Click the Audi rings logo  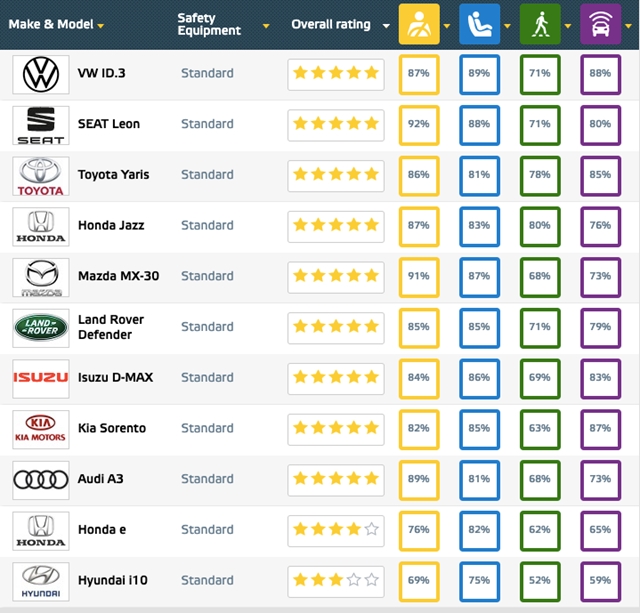(x=41, y=480)
